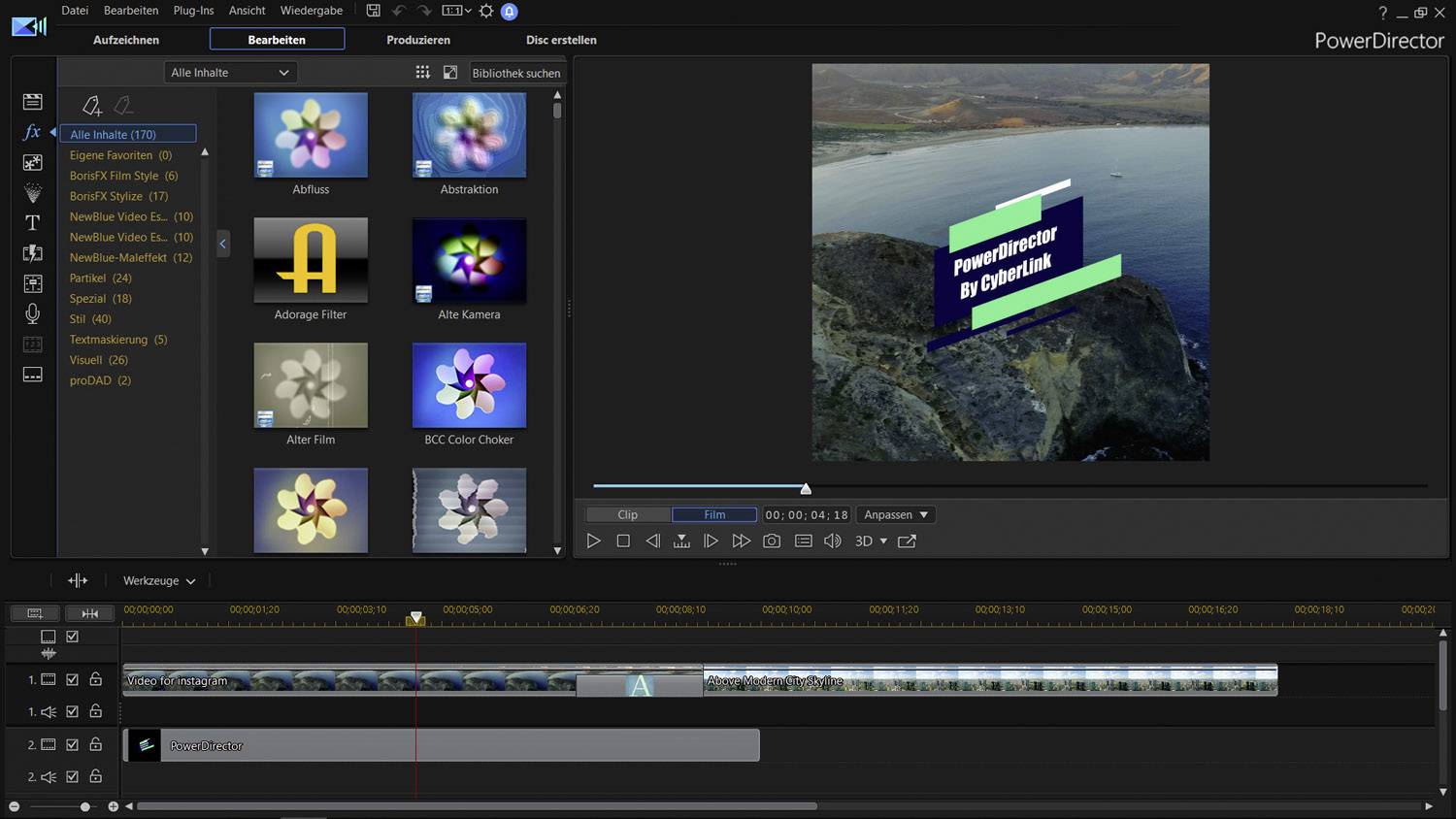Click the grid view icon above the effects library
The height and width of the screenshot is (819, 1456).
pos(422,72)
